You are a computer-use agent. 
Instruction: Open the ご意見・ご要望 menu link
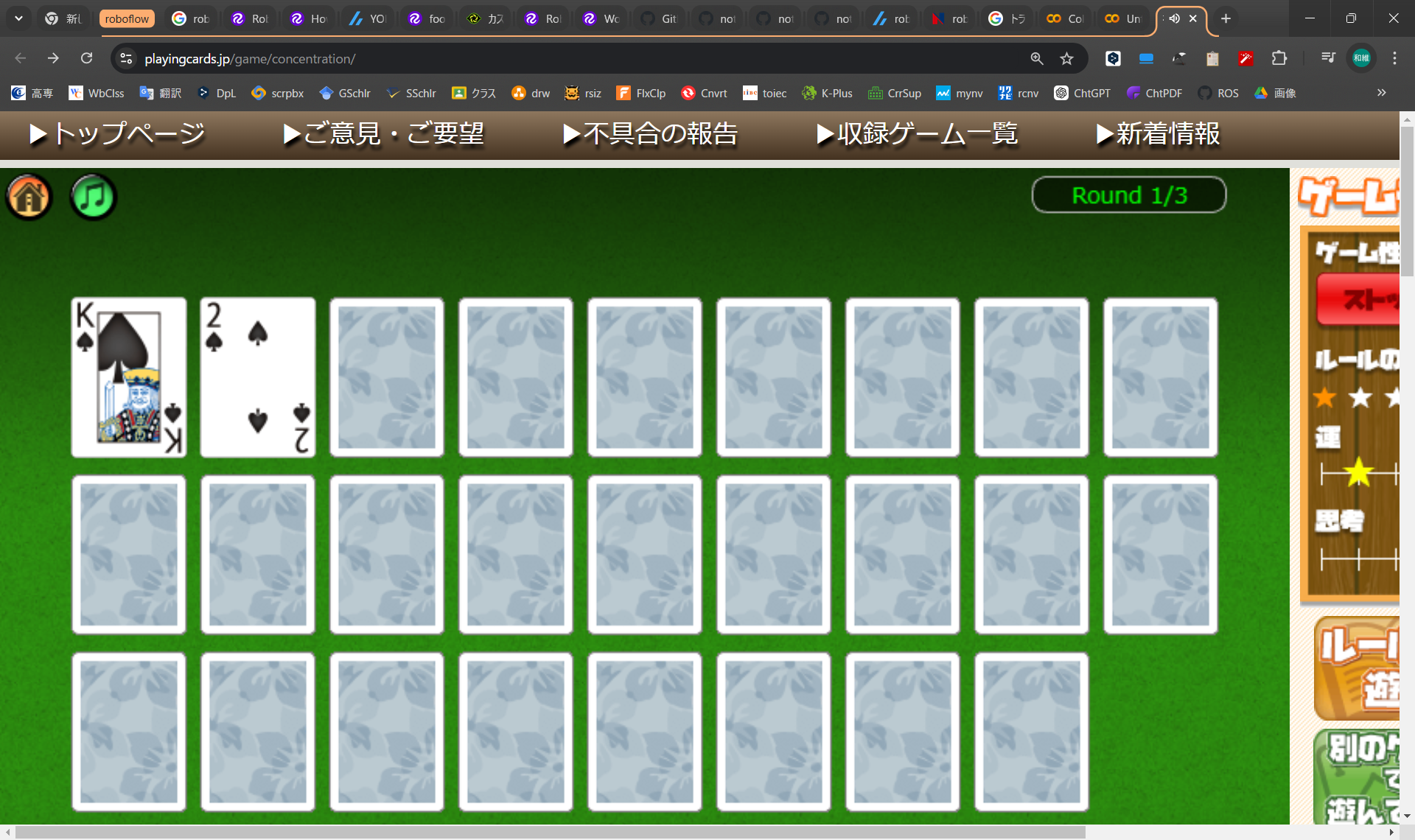[383, 134]
